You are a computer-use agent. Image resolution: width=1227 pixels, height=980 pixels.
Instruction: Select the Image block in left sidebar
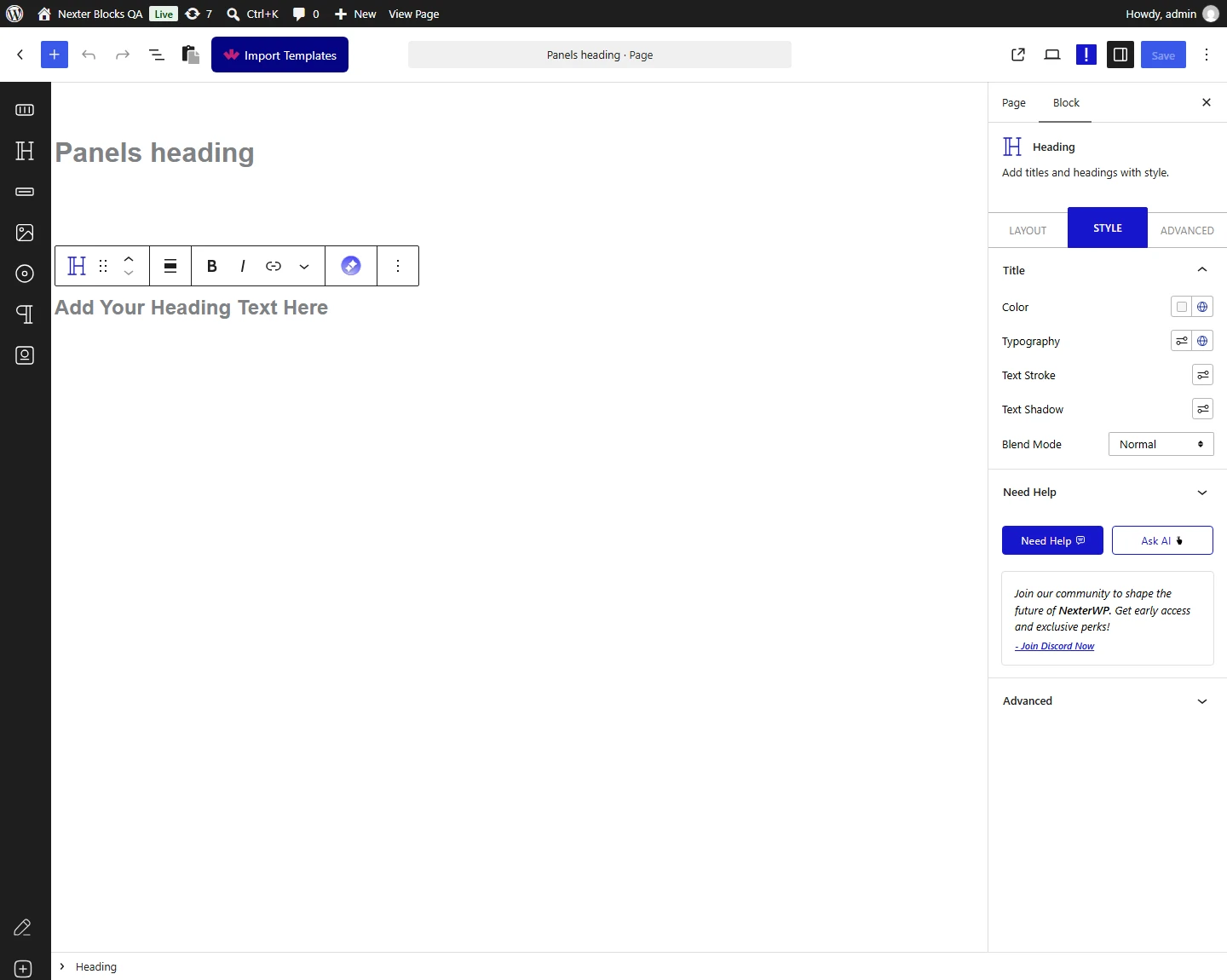pyautogui.click(x=25, y=233)
